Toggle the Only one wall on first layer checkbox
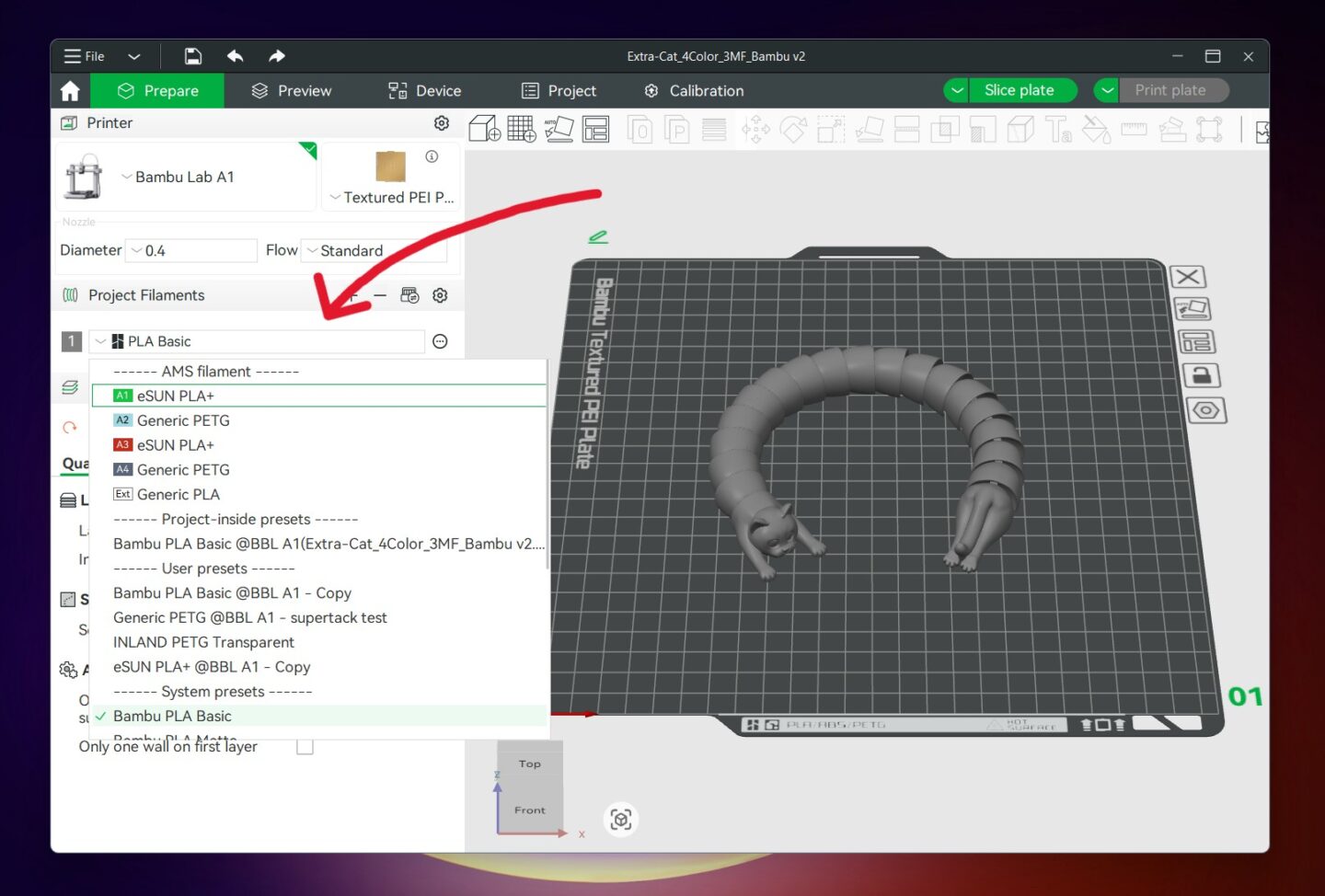 tap(305, 747)
